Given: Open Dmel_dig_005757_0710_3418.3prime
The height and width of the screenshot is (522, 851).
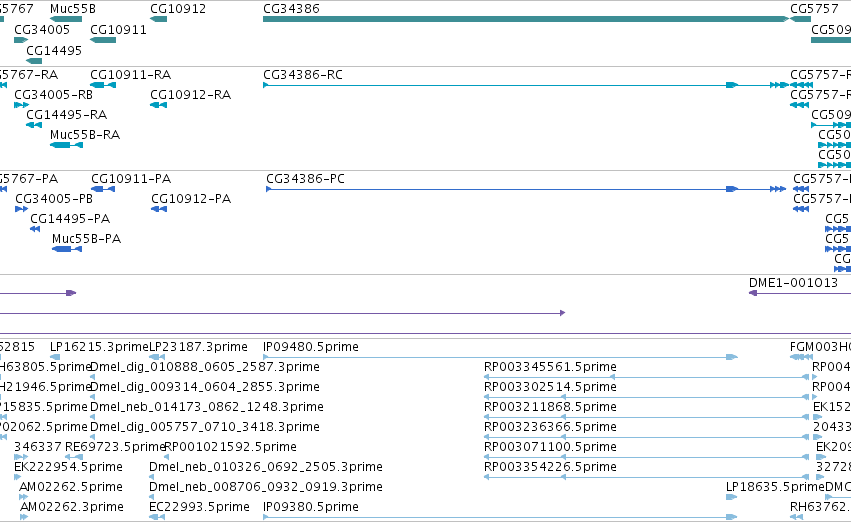Looking at the screenshot, I should 205,428.
